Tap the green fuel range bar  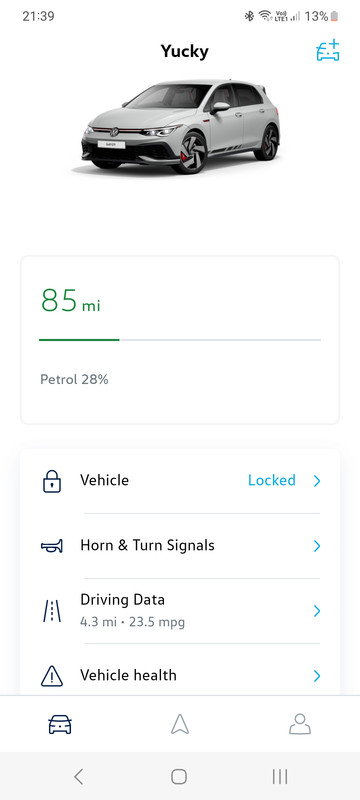pyautogui.click(x=79, y=339)
